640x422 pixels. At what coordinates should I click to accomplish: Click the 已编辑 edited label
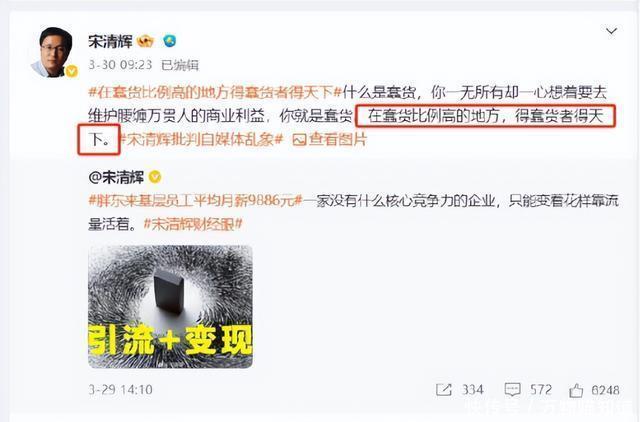(180, 65)
